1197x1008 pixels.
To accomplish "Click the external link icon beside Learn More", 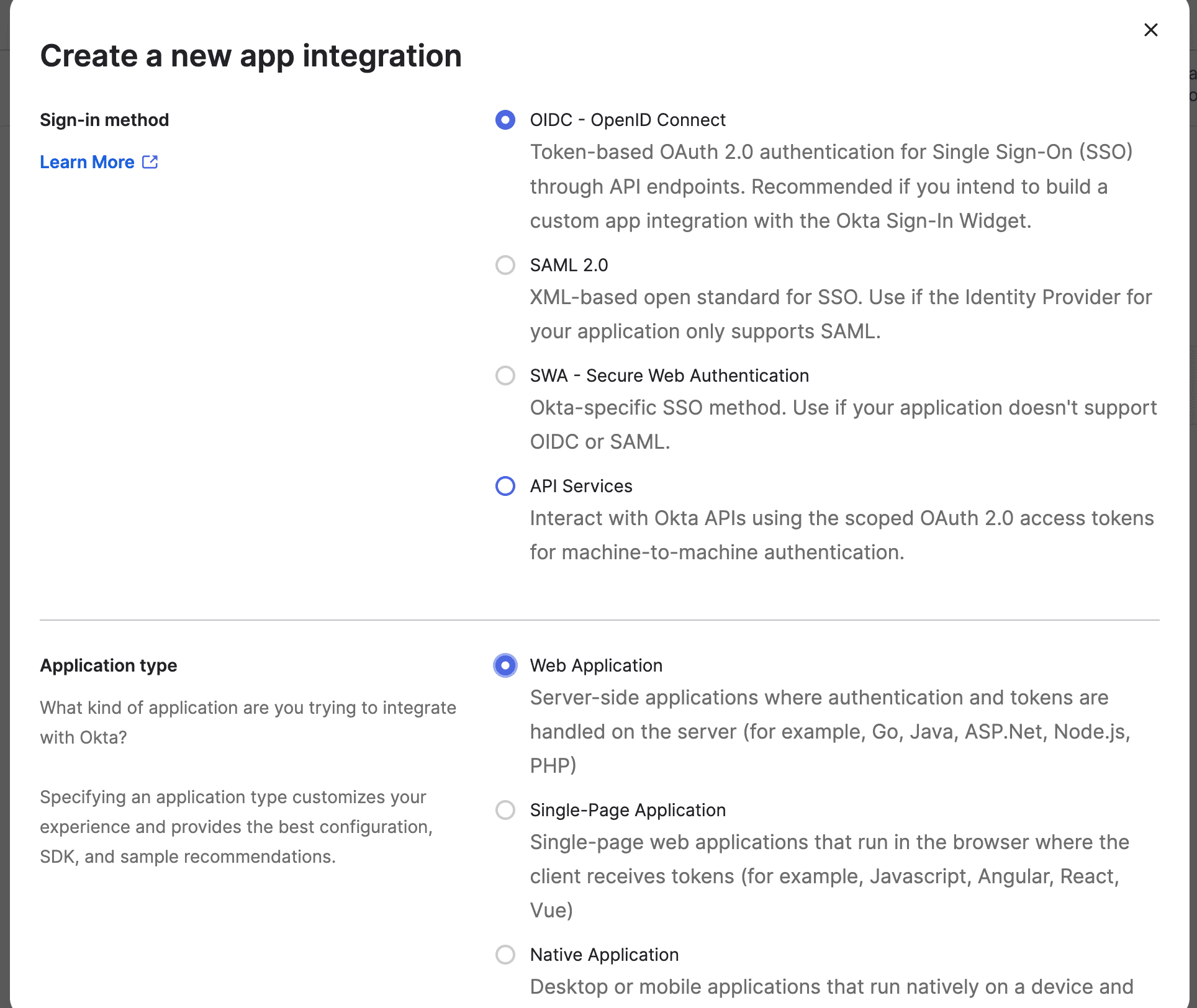I will click(x=150, y=162).
